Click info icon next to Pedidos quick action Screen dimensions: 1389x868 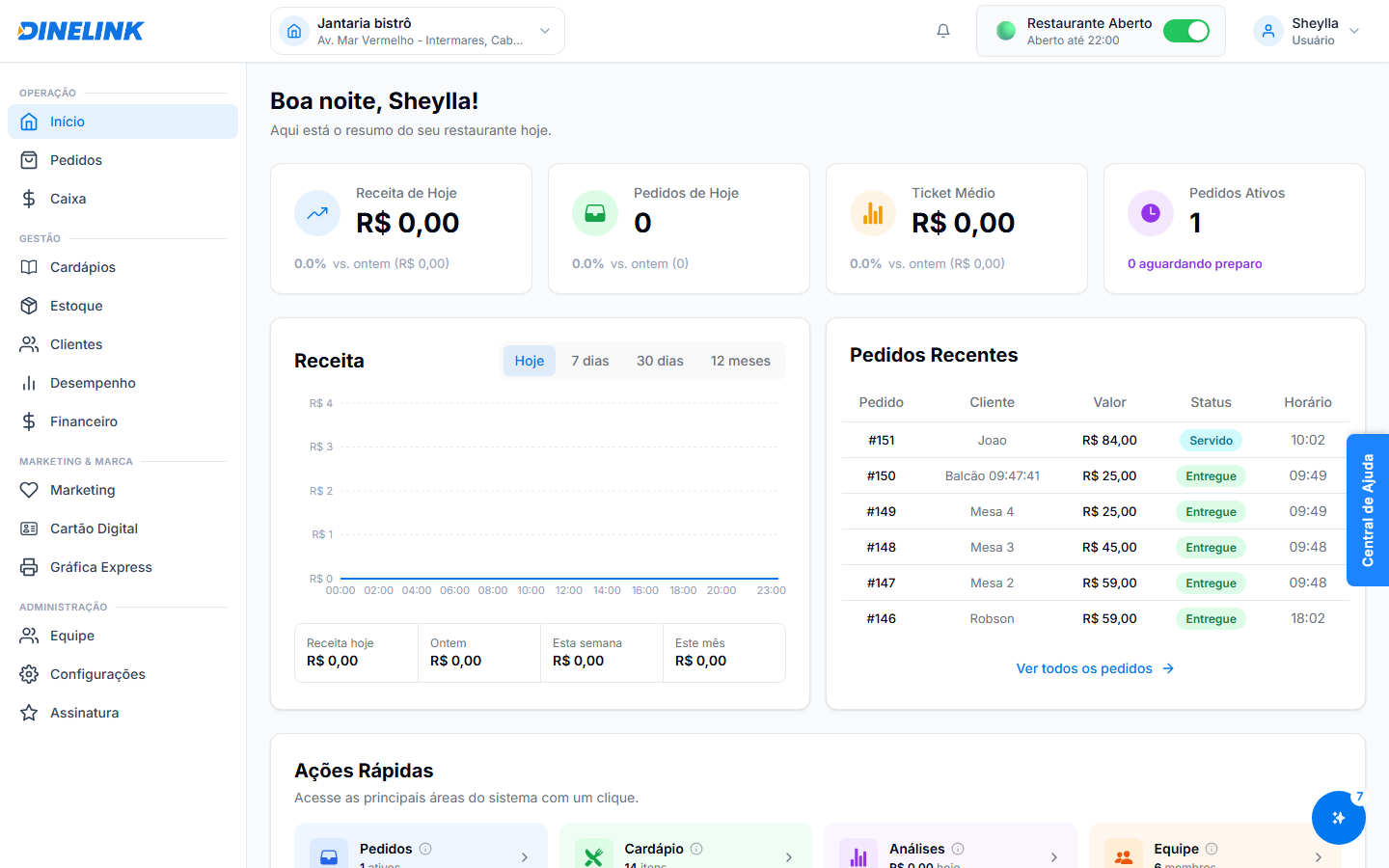425,849
